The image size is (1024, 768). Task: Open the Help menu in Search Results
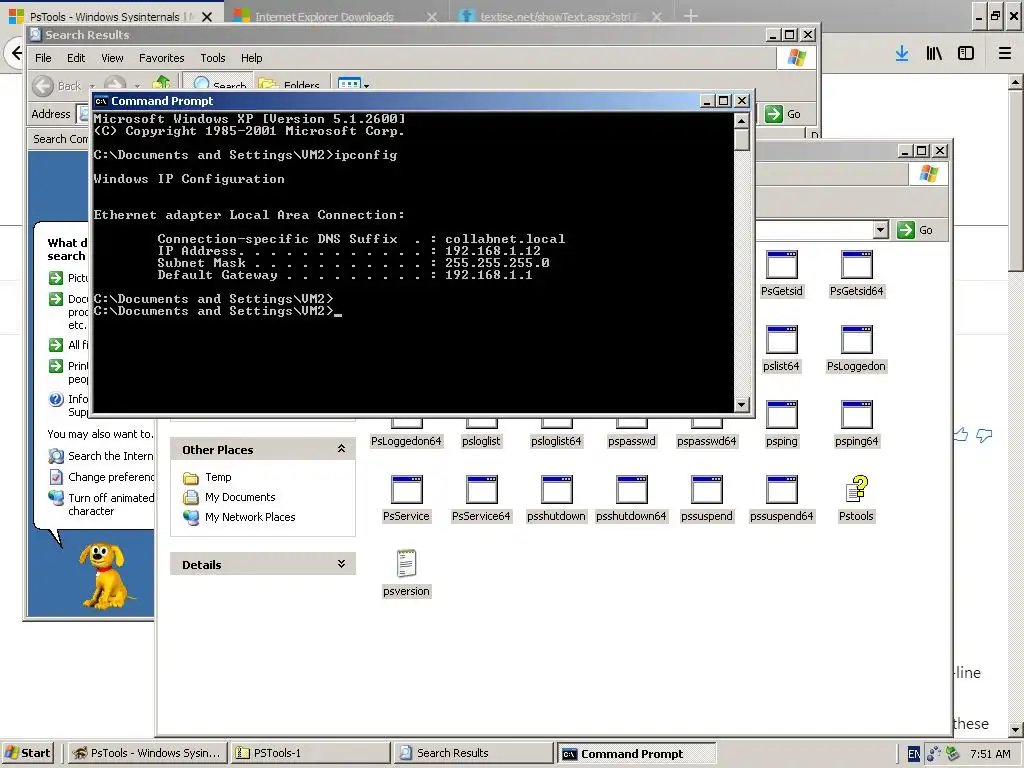[251, 58]
